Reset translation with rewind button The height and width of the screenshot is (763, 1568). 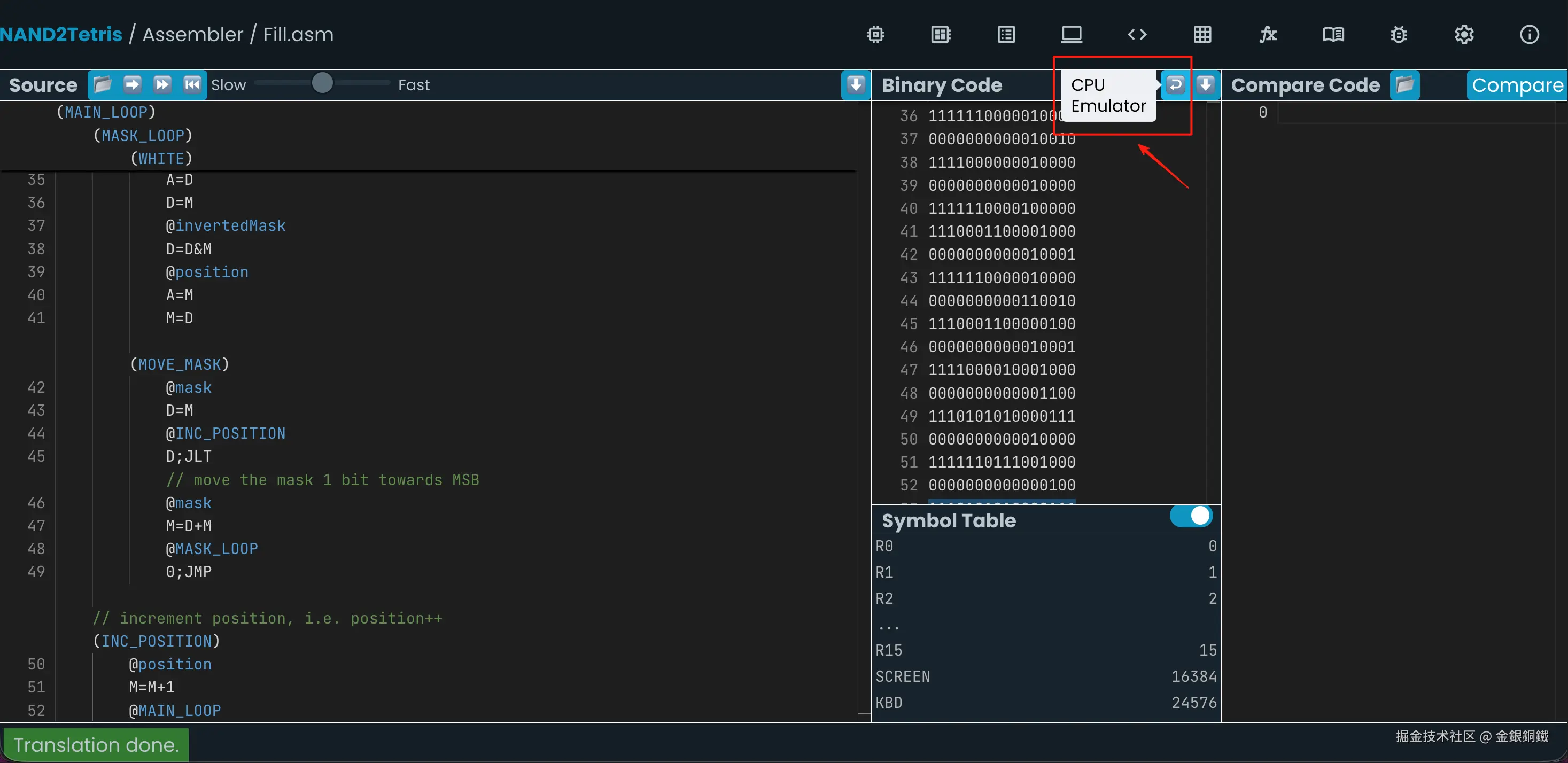pos(192,84)
